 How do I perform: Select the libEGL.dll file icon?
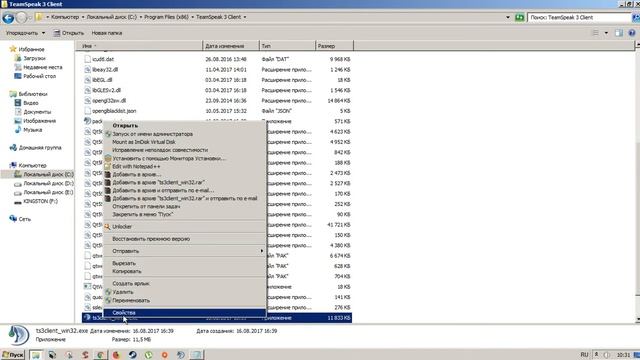click(x=87, y=80)
